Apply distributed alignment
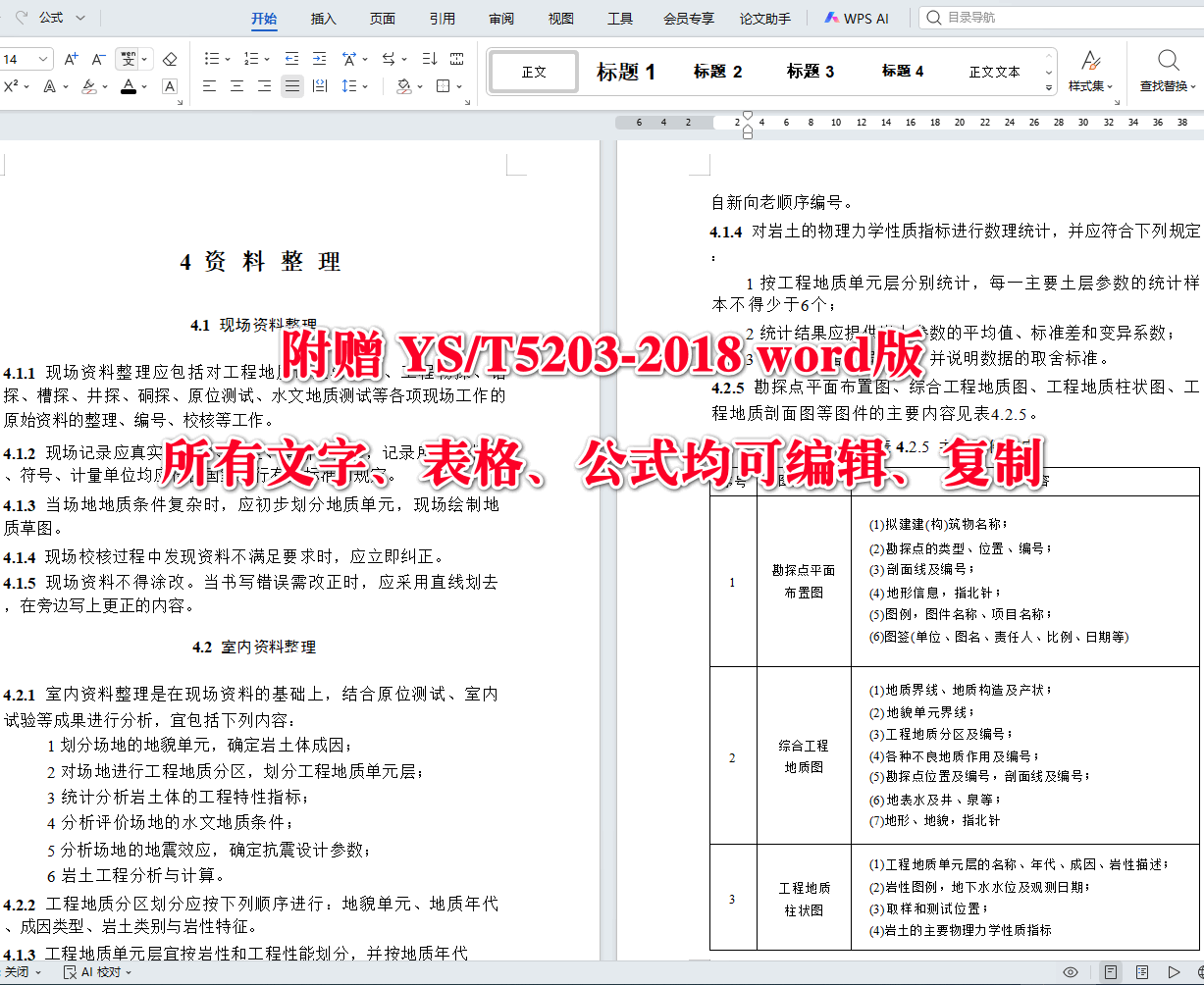This screenshot has width=1204, height=985. pos(319,86)
